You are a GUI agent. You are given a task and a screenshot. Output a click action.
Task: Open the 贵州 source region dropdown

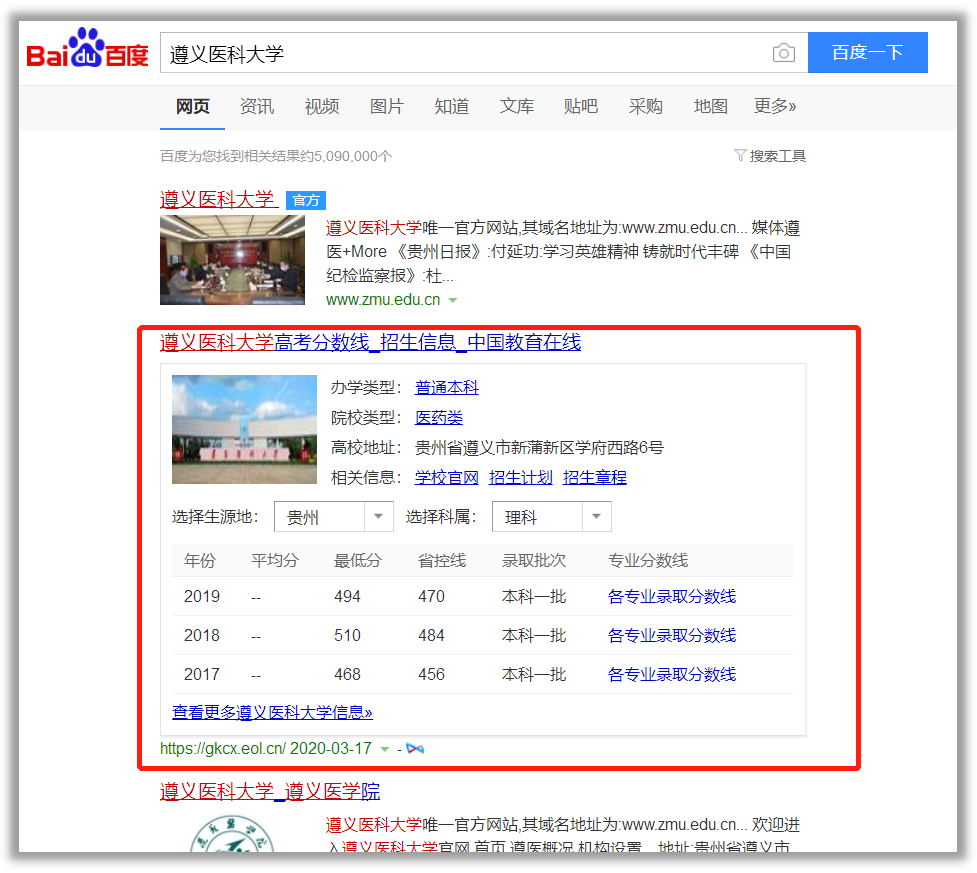click(x=333, y=517)
